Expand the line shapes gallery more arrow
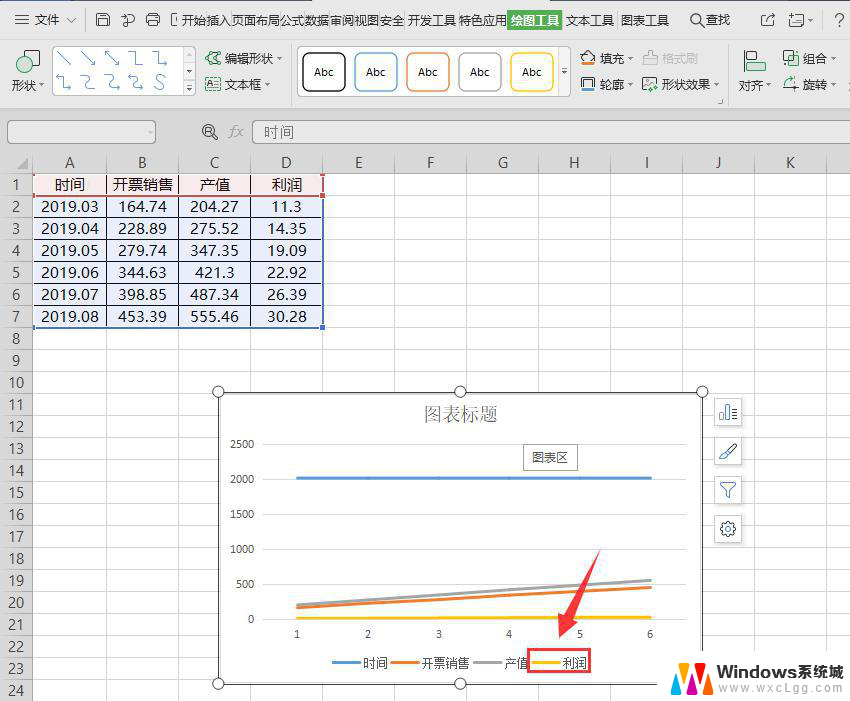 click(x=189, y=87)
